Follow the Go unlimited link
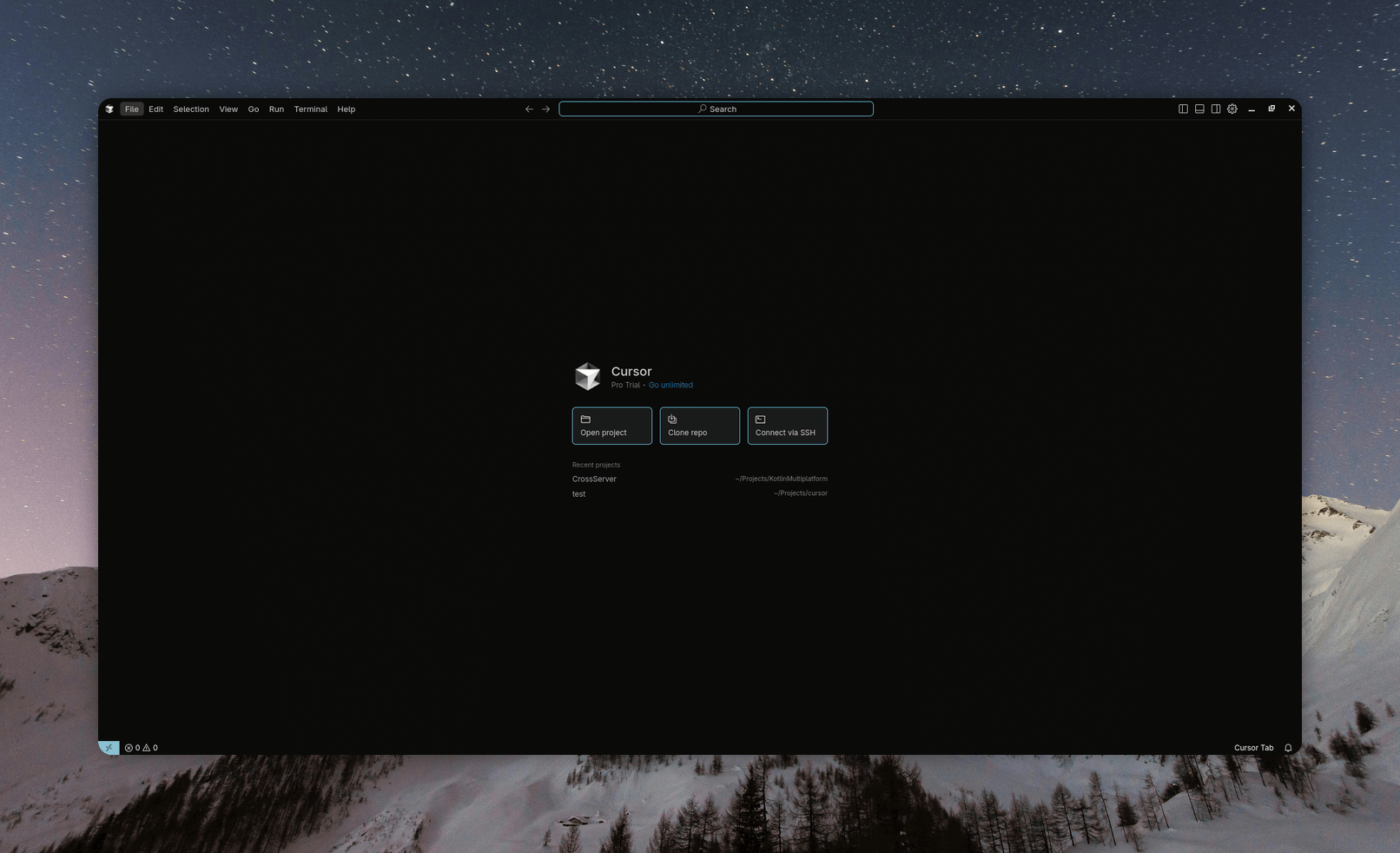1400x853 pixels. (x=670, y=385)
